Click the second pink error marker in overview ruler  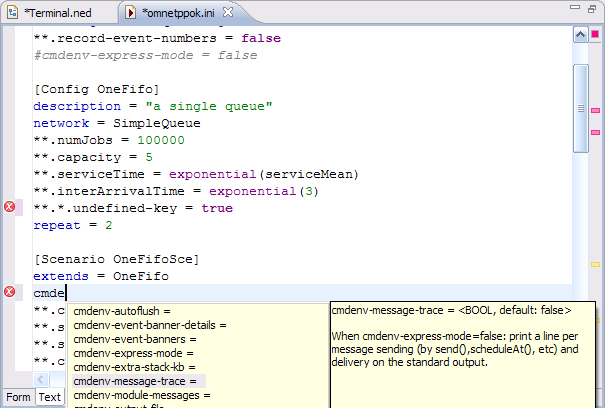595,132
